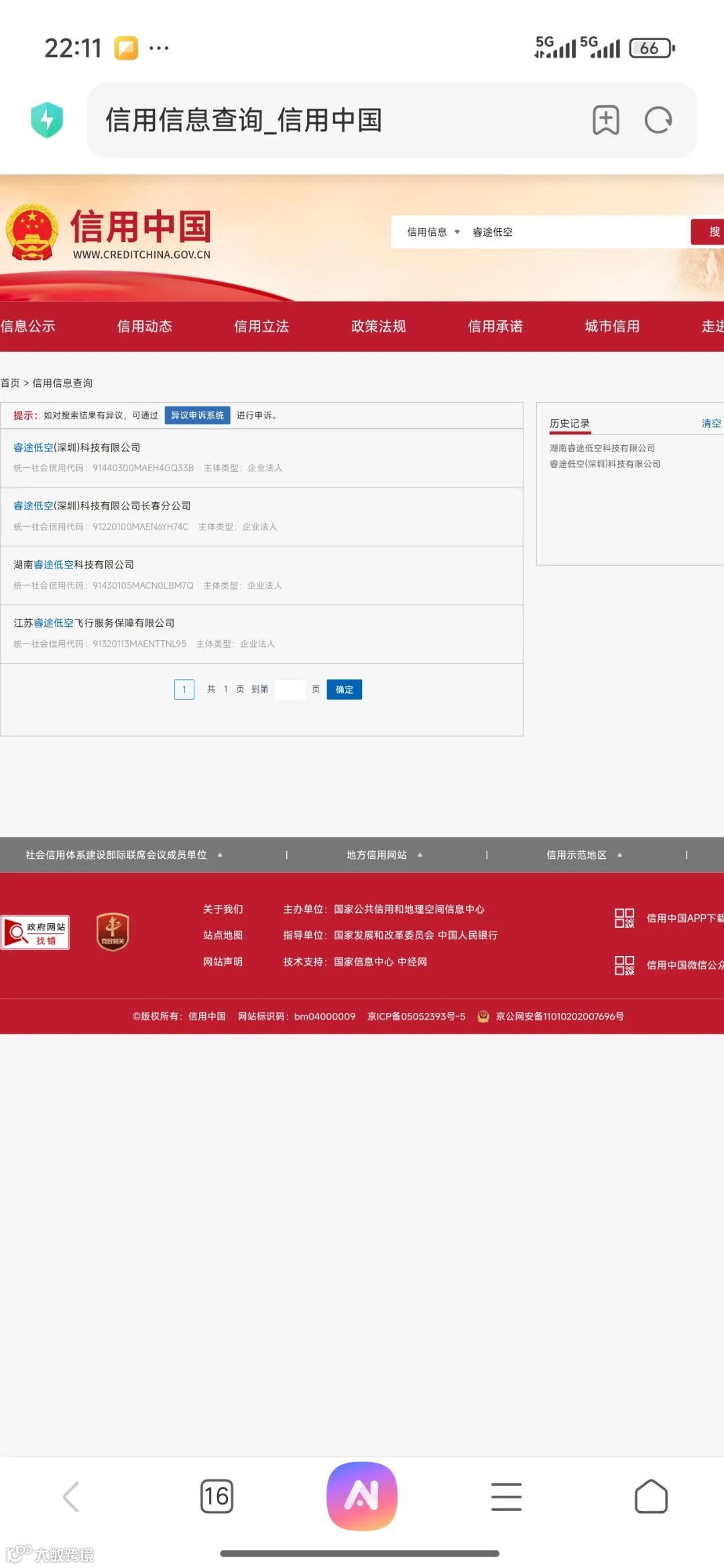Viewport: 724px width, 1568px height.
Task: Open 信用动态 nav menu
Action: pyautogui.click(x=145, y=326)
